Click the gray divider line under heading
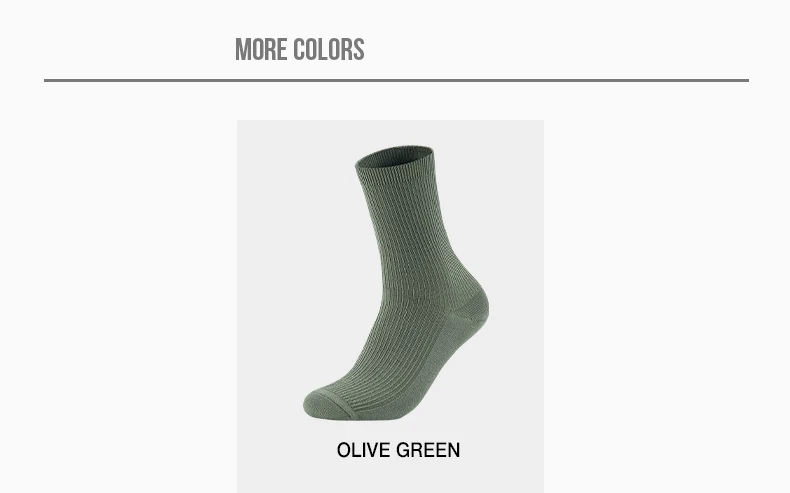The image size is (790, 493). click(x=396, y=80)
